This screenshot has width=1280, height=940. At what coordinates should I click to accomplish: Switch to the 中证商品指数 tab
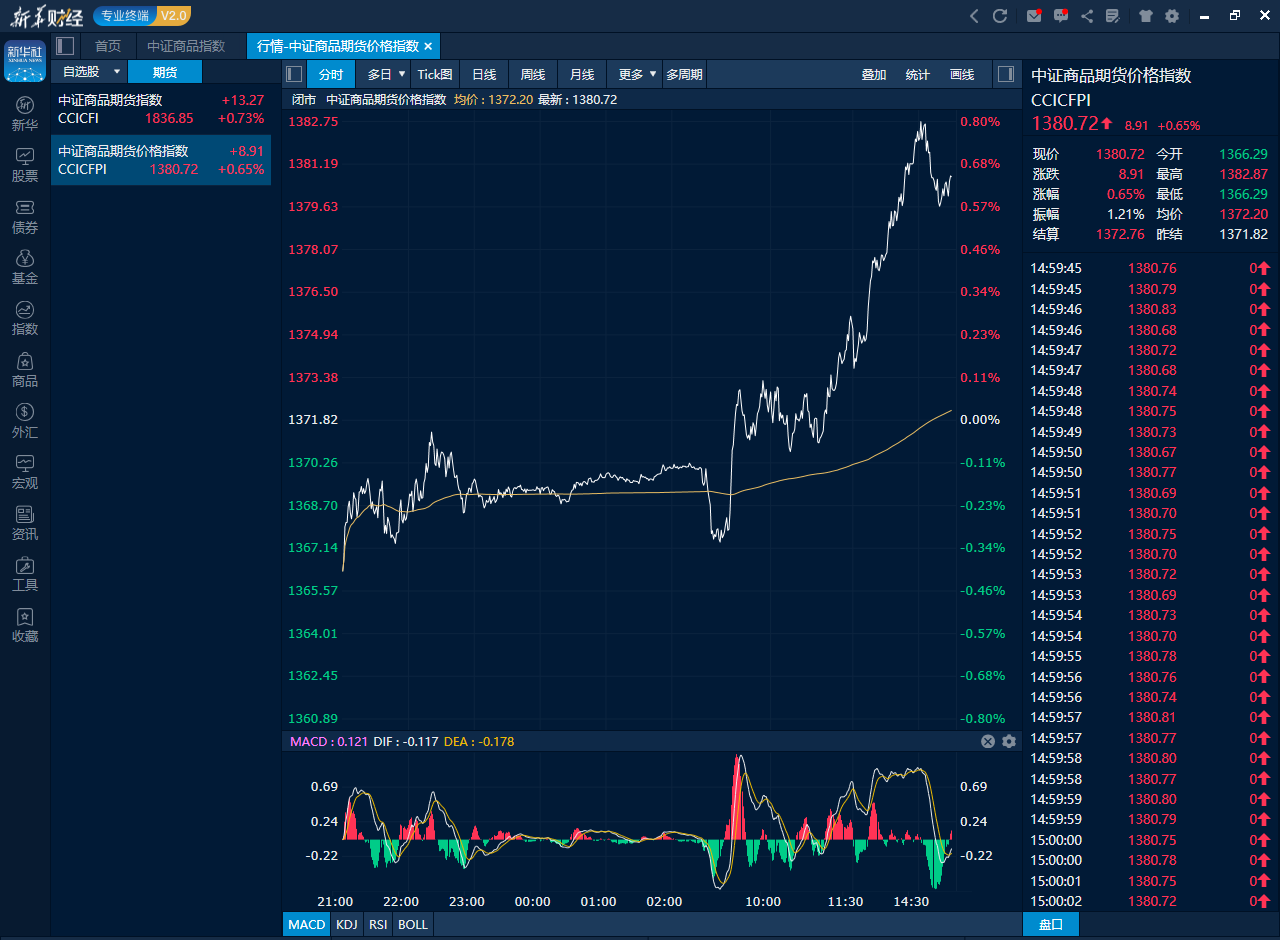pyautogui.click(x=186, y=46)
